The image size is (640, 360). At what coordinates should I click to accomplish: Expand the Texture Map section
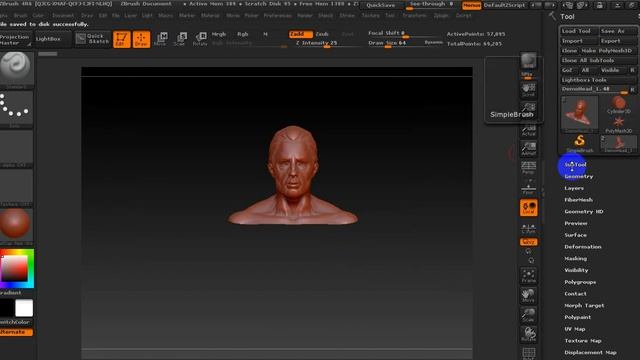pyautogui.click(x=583, y=341)
